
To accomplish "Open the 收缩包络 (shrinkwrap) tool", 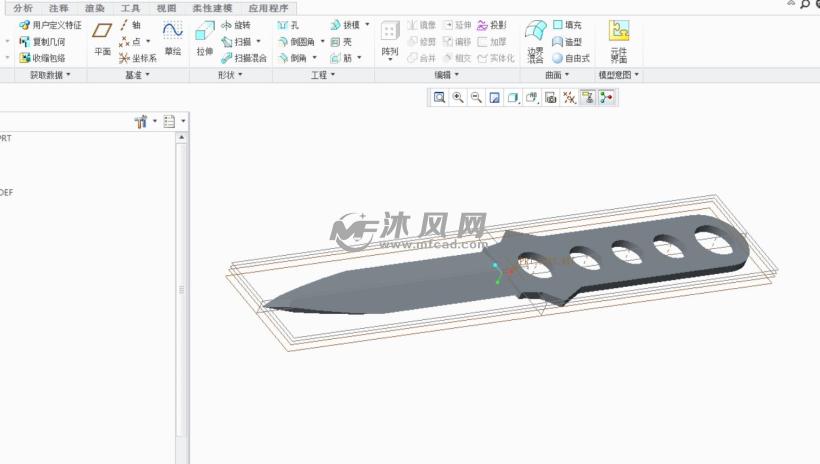I will click(42, 58).
